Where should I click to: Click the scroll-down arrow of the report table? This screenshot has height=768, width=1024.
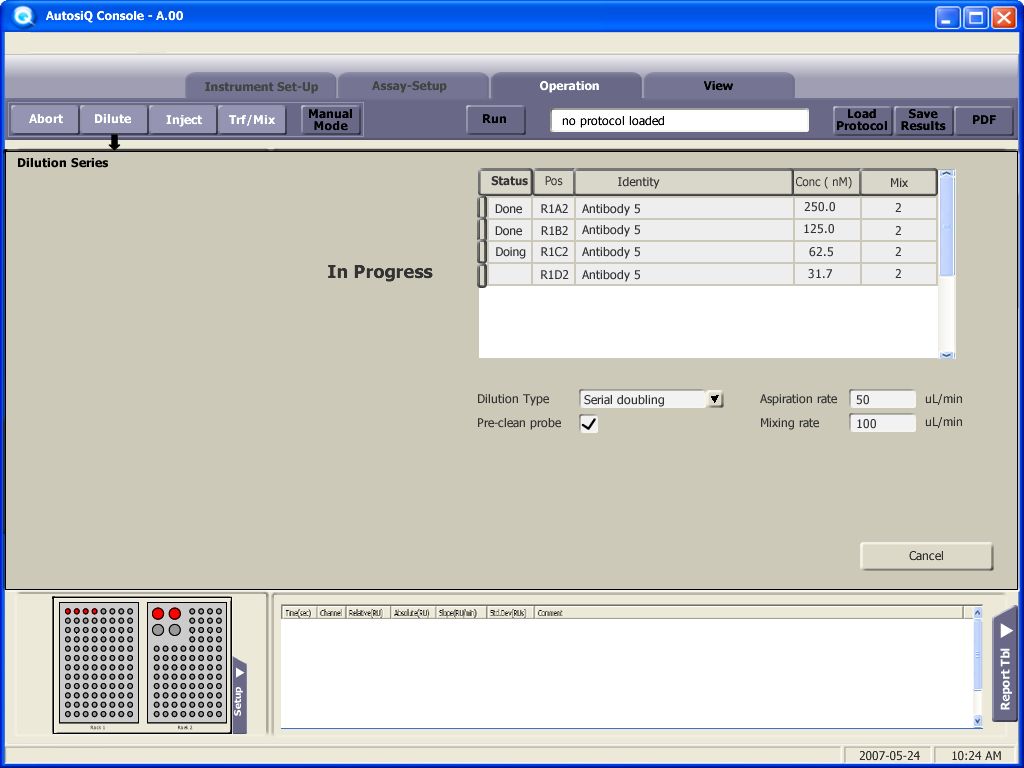point(977,721)
